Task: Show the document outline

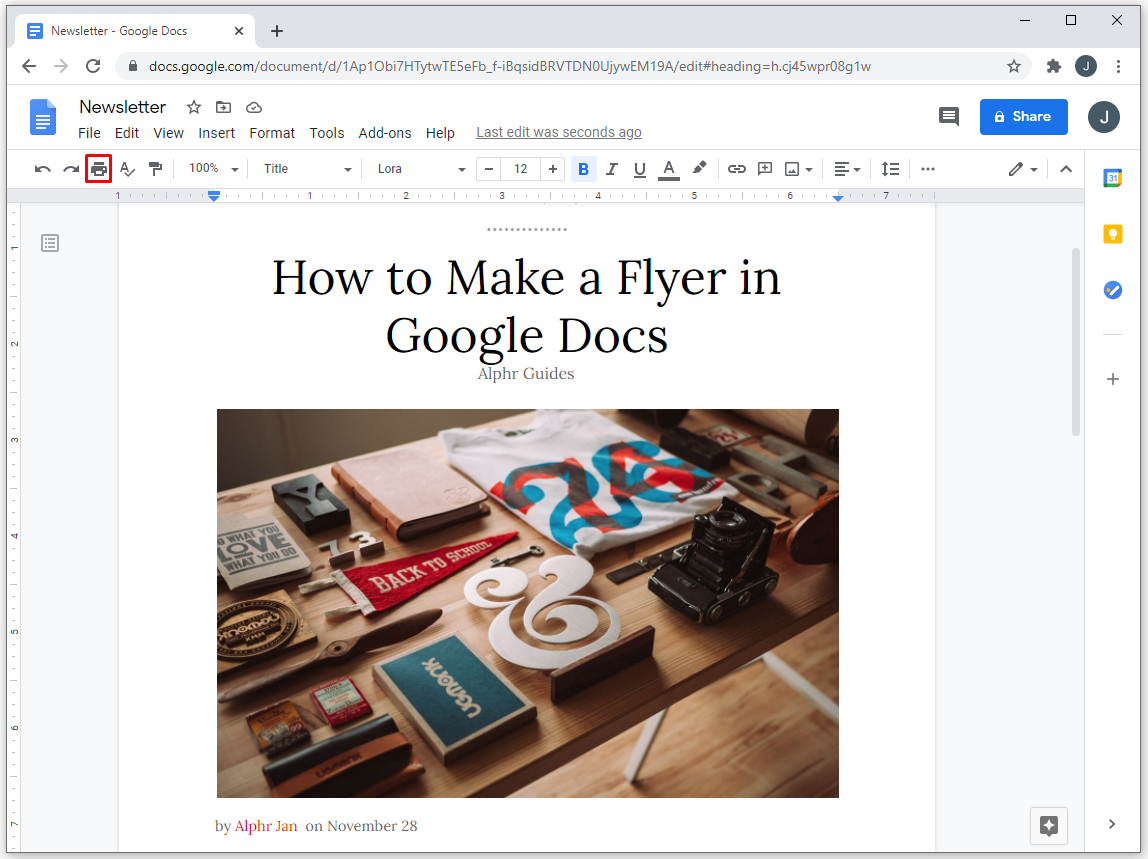Action: click(x=50, y=243)
